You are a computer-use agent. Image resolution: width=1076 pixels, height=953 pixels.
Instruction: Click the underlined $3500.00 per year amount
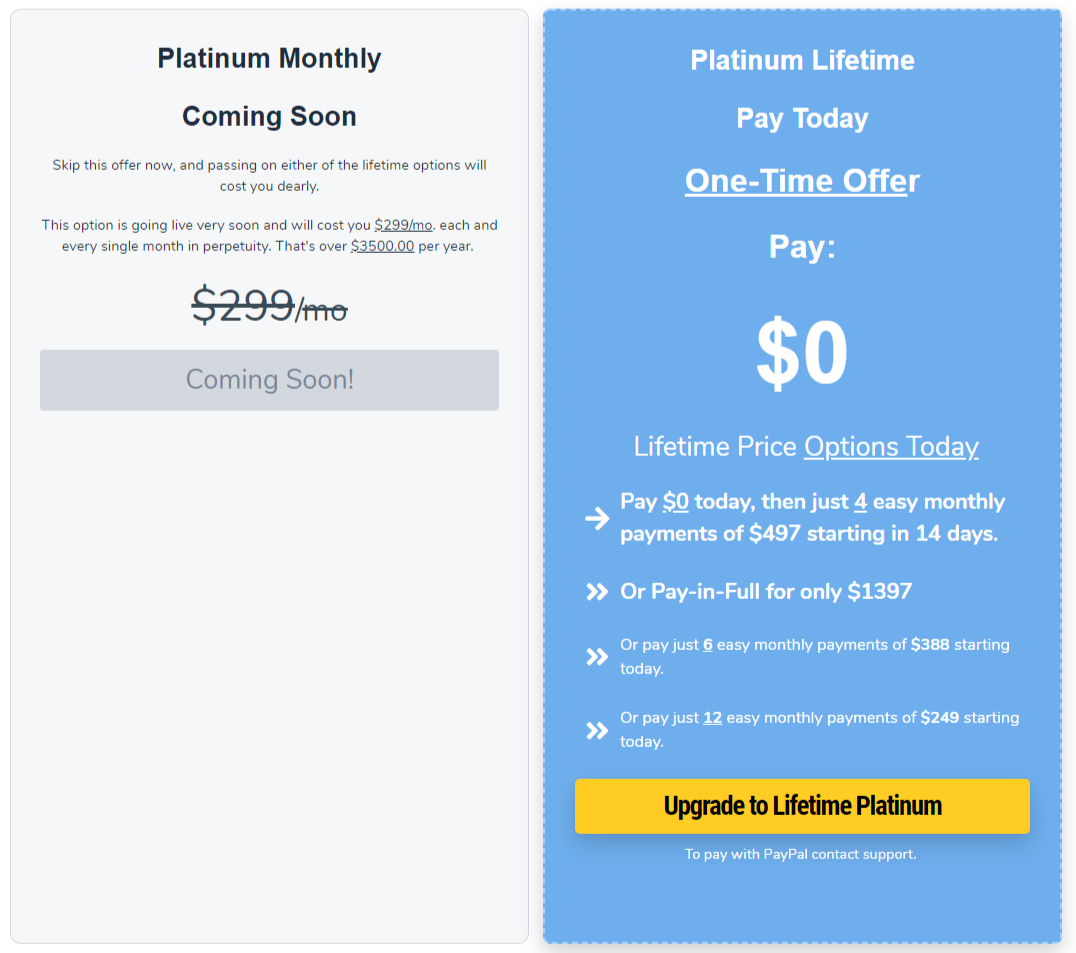382,246
